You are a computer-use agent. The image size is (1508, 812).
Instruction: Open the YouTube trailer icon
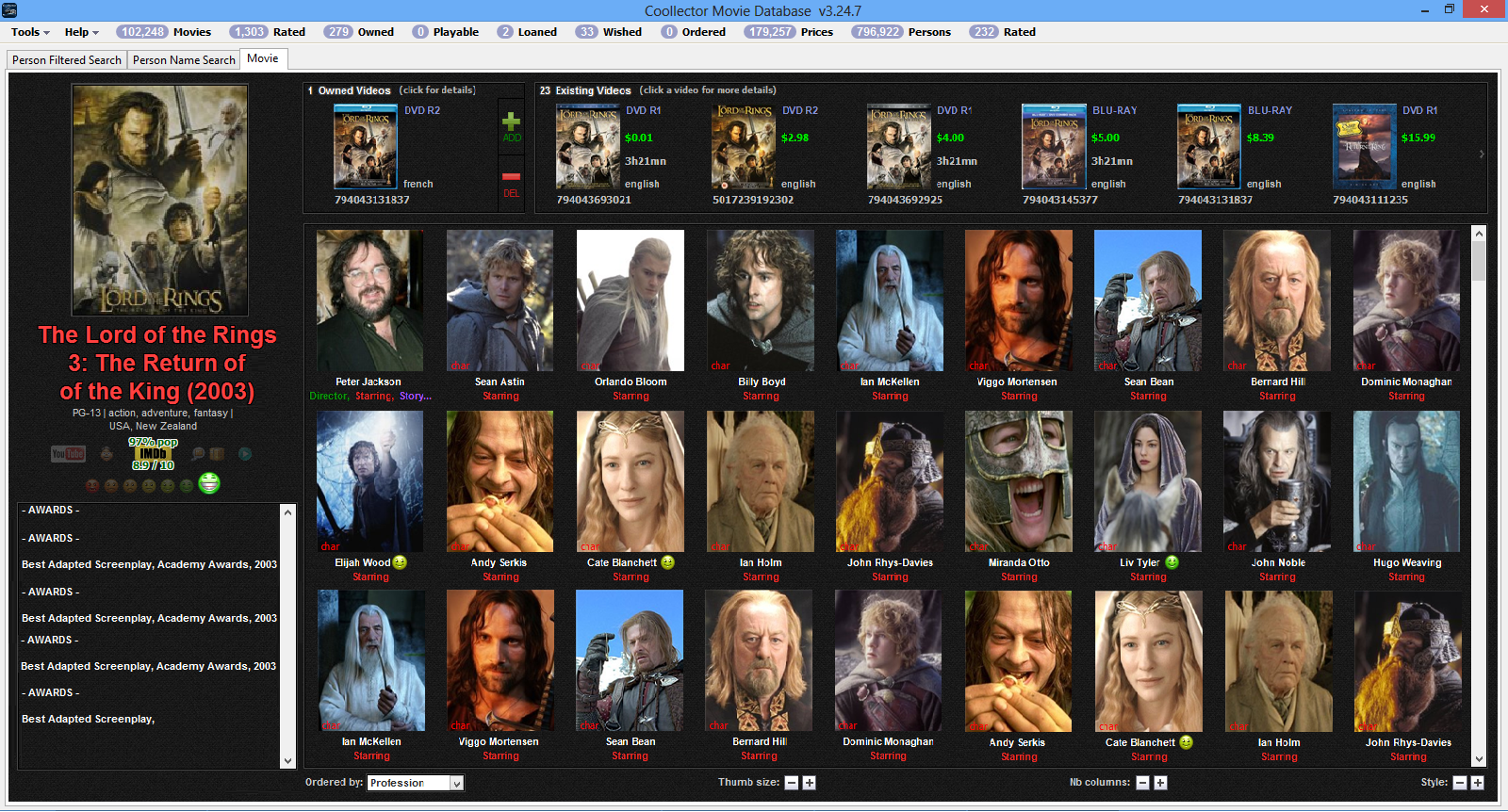(x=68, y=454)
